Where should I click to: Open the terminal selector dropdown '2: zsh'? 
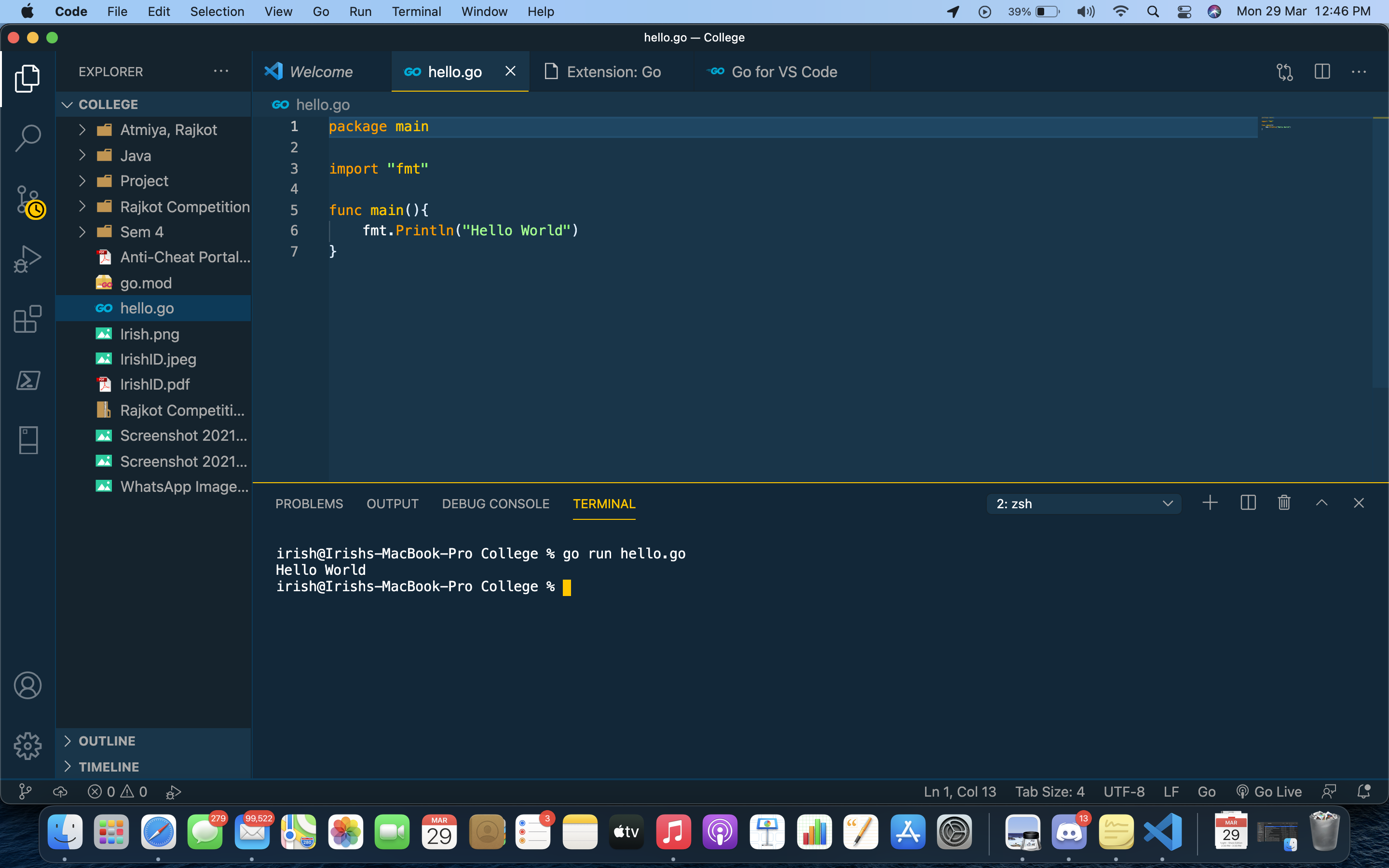(1083, 503)
